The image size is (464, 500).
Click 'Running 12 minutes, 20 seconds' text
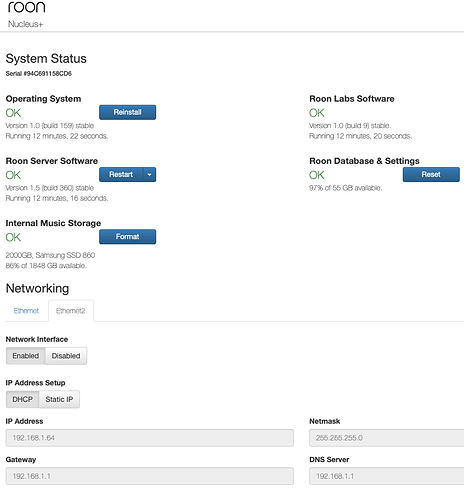[360, 136]
